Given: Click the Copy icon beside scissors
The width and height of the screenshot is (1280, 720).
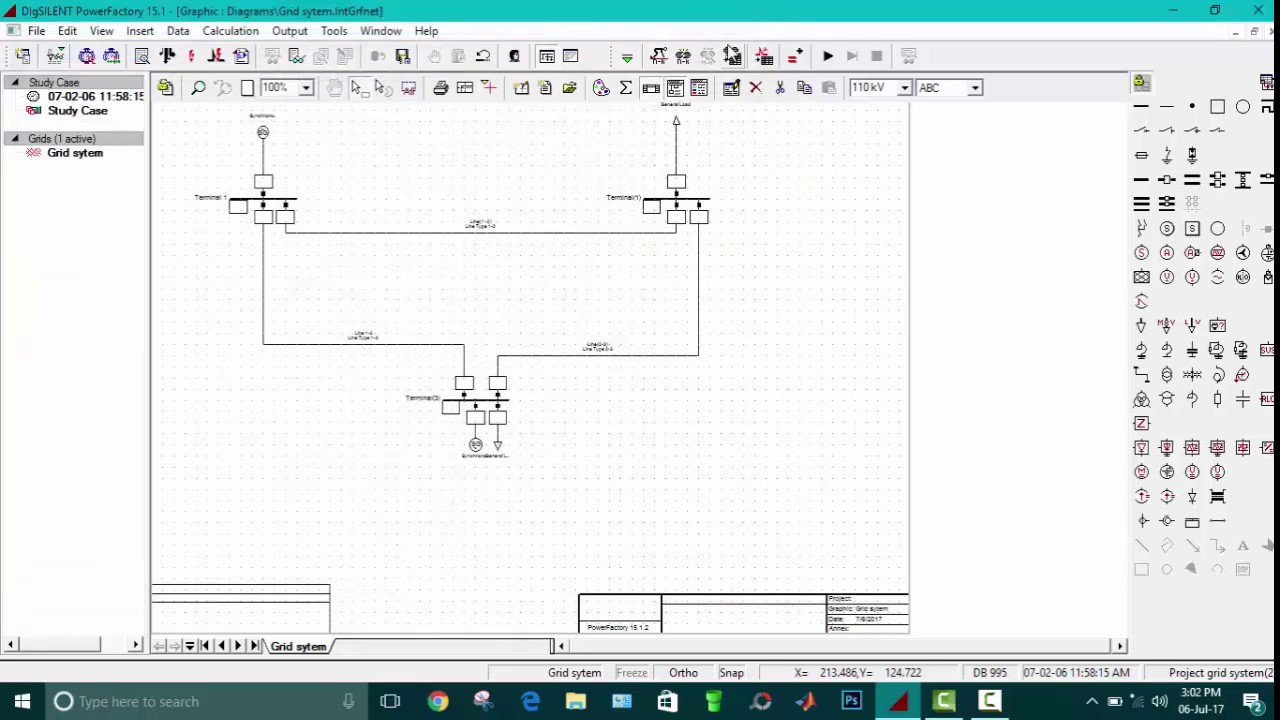Looking at the screenshot, I should (x=804, y=88).
